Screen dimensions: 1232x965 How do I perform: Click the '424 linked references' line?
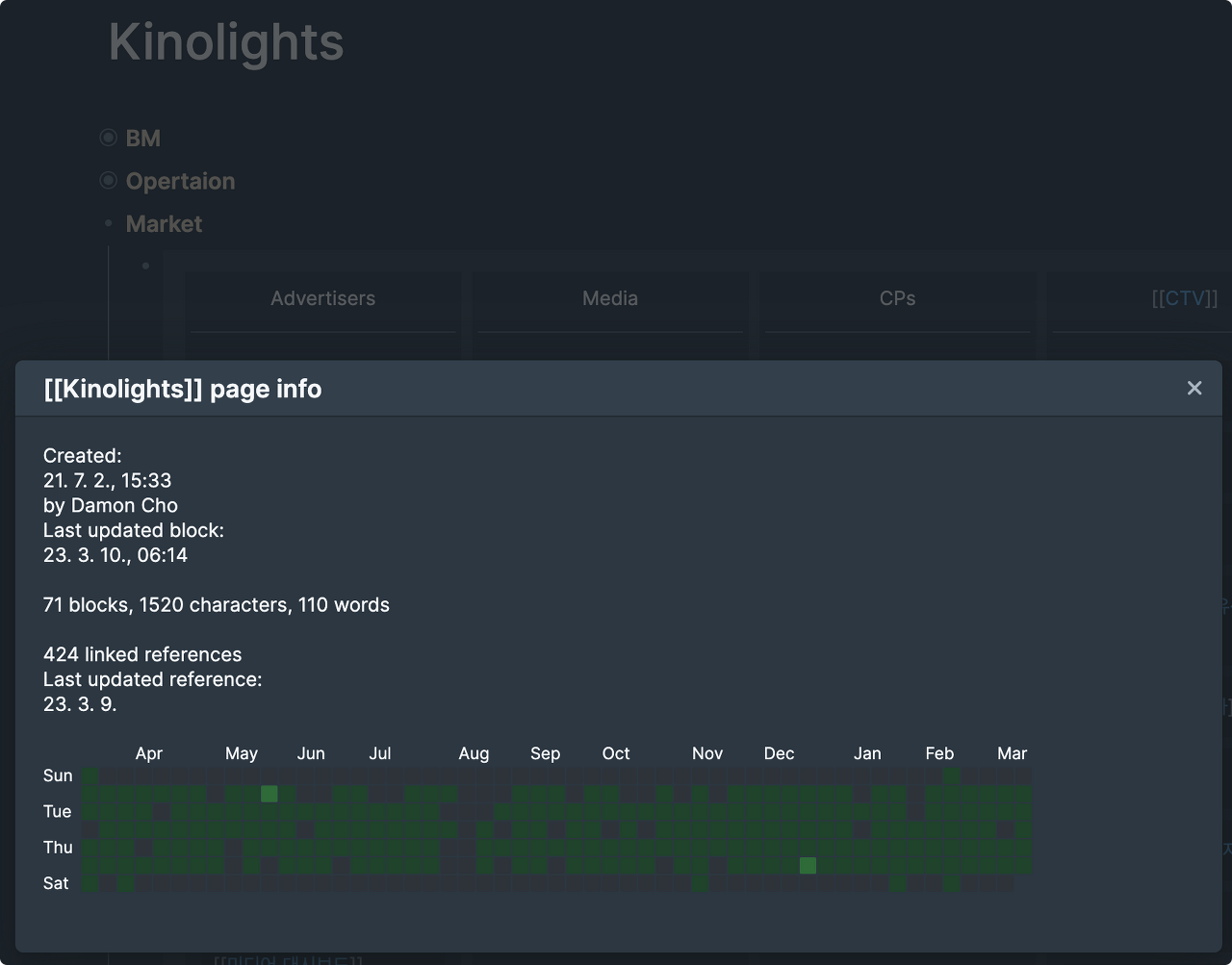point(142,654)
